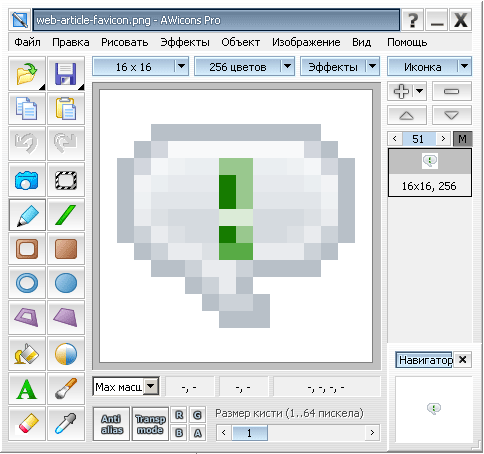Move image up with triangle button
Screen dimensions: 484x454
point(407,115)
